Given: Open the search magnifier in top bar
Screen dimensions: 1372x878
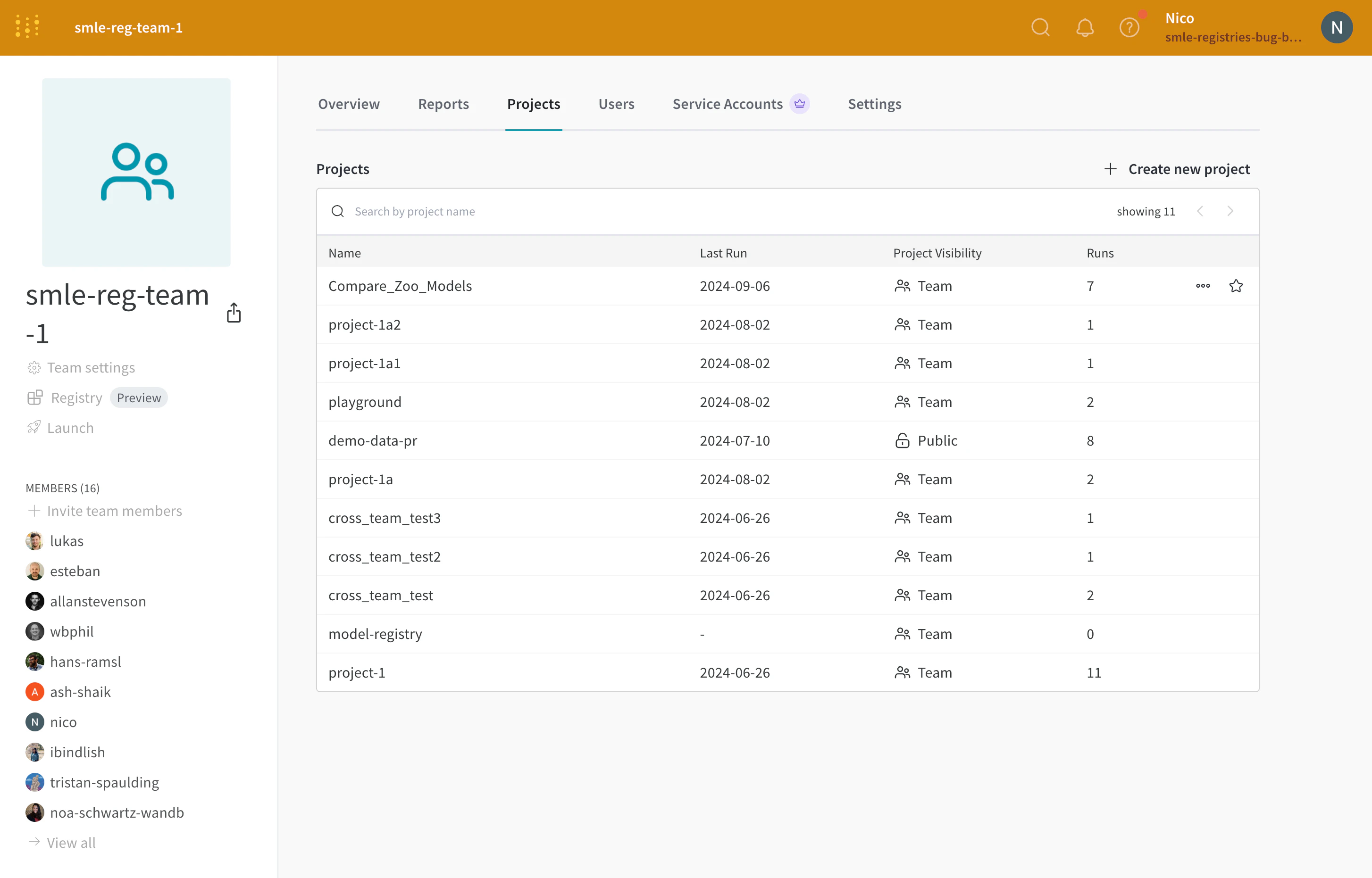Looking at the screenshot, I should point(1040,27).
